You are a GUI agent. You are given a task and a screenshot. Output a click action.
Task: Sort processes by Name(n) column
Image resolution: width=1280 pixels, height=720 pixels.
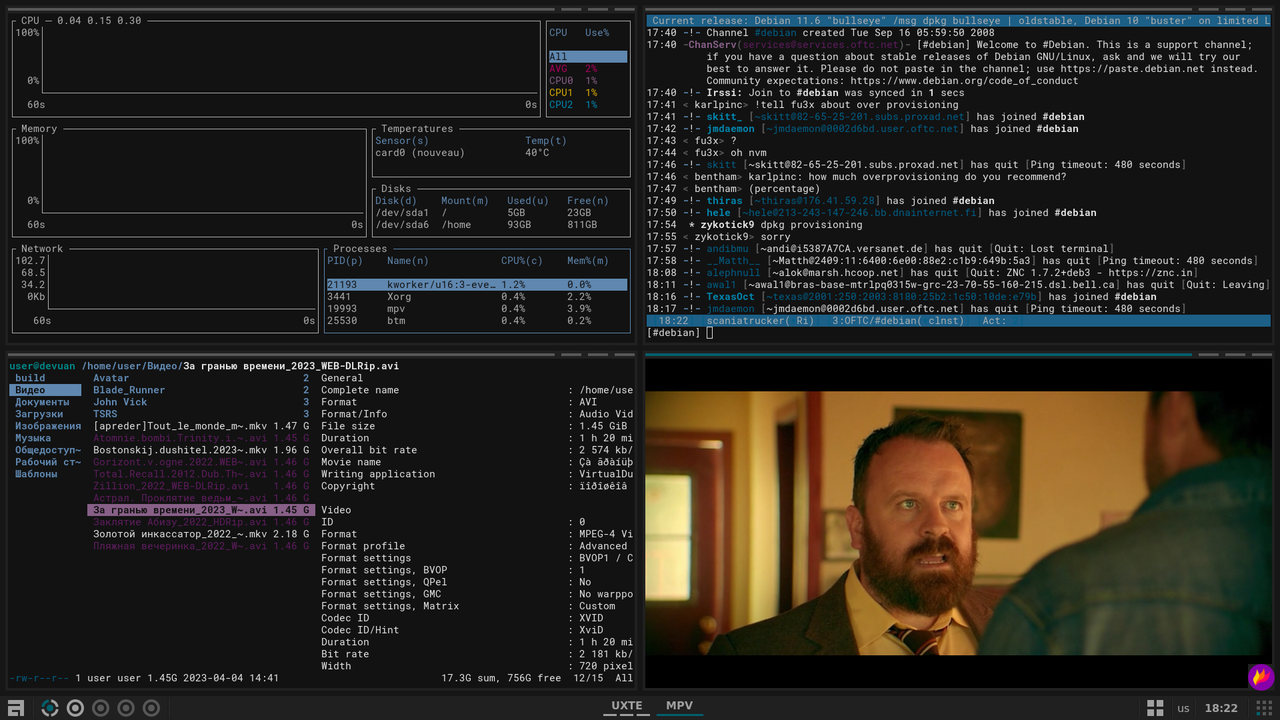pyautogui.click(x=407, y=261)
